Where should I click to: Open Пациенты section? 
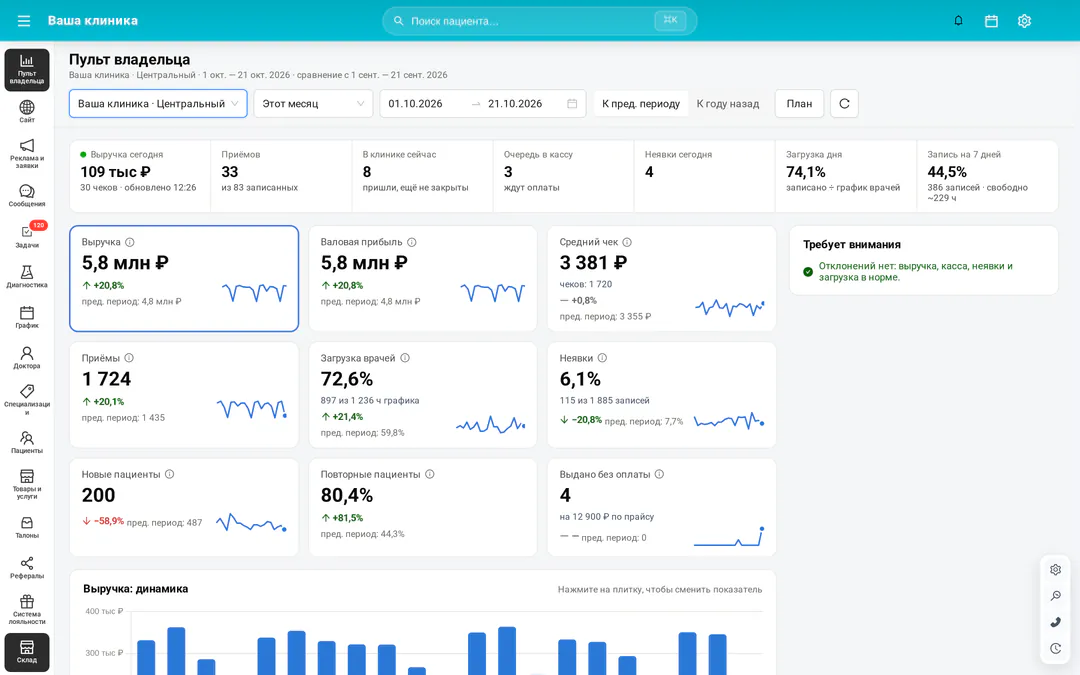(x=27, y=442)
